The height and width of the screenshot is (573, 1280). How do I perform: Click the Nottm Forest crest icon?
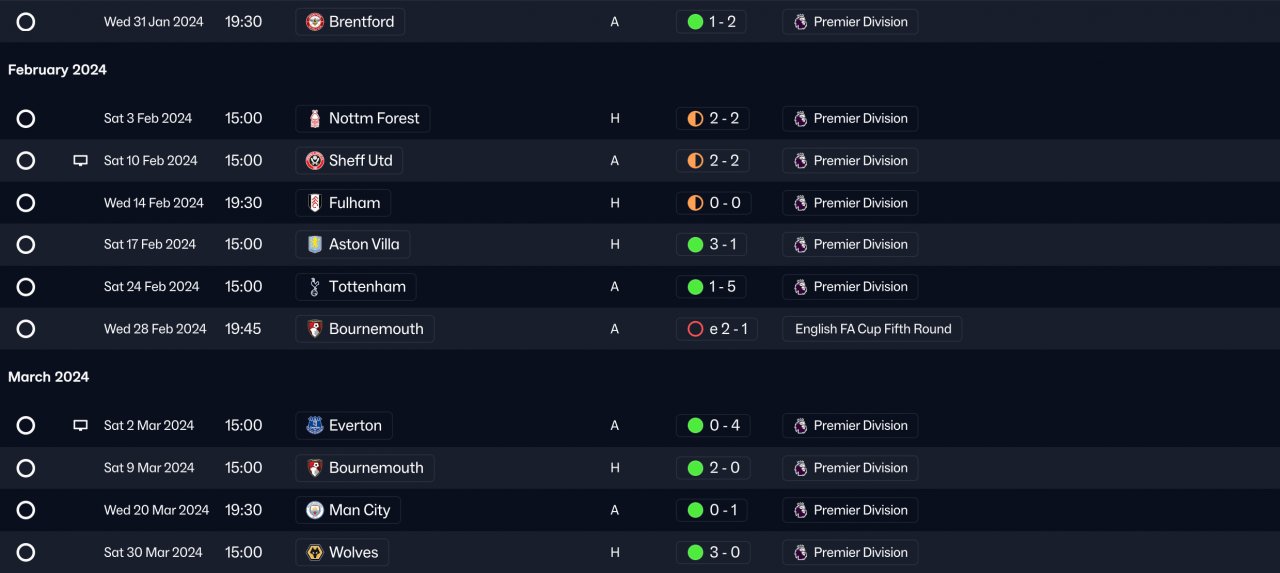click(x=315, y=118)
